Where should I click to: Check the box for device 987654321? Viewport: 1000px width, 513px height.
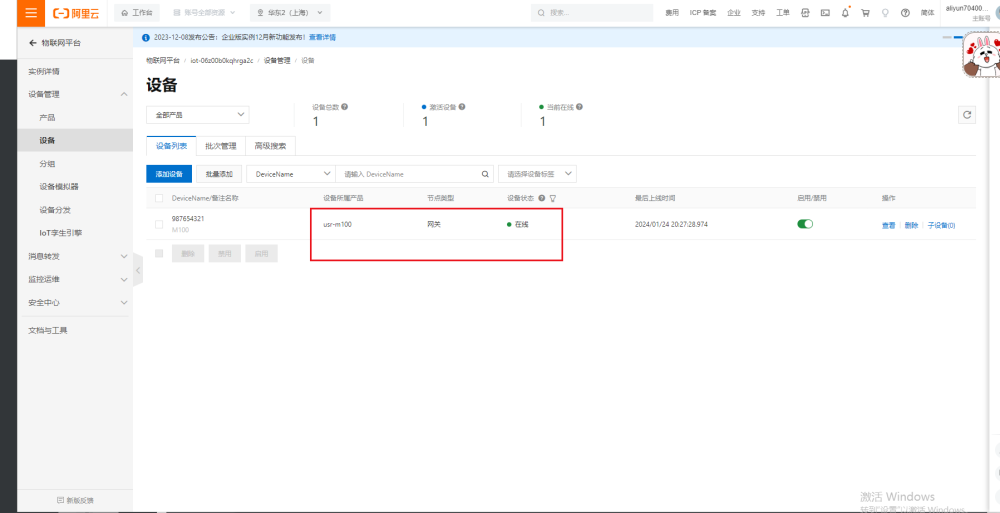pos(159,224)
